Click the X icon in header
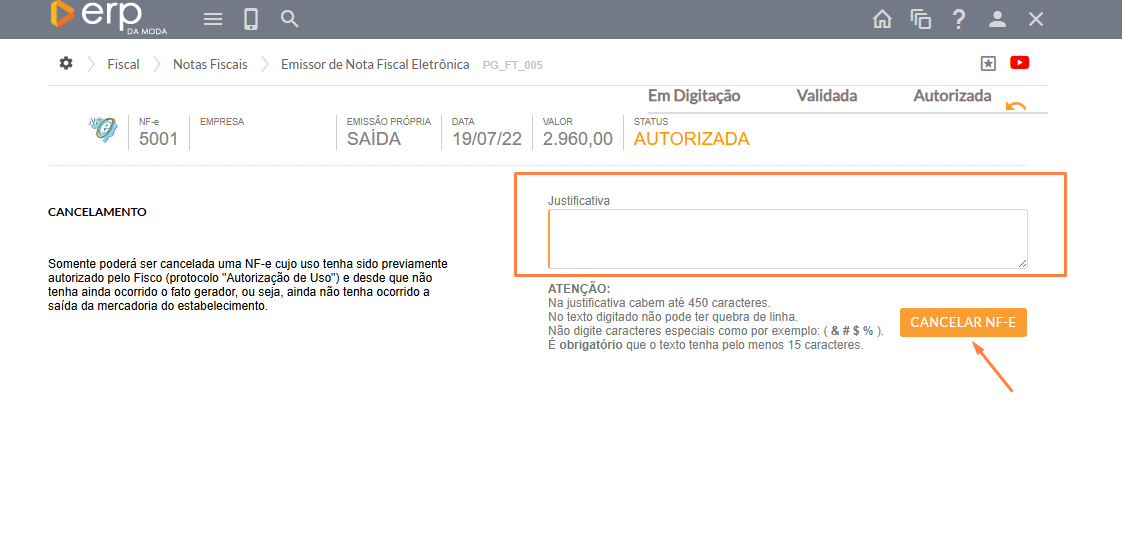Image resolution: width=1122 pixels, height=547 pixels. tap(1036, 19)
